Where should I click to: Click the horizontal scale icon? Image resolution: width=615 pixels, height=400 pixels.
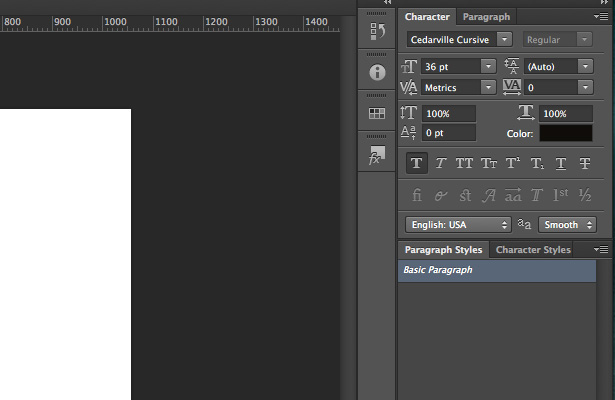click(x=526, y=113)
